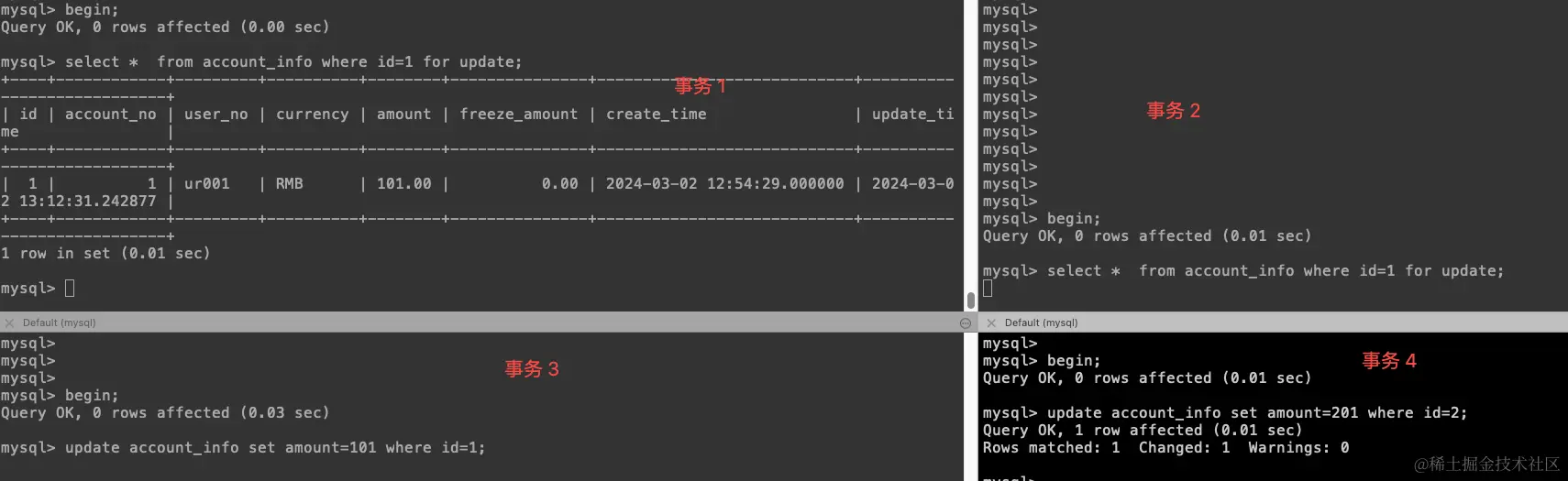Viewport: 1568px width, 481px height.
Task: Click the 'user_no' column header
Action: [x=216, y=115]
